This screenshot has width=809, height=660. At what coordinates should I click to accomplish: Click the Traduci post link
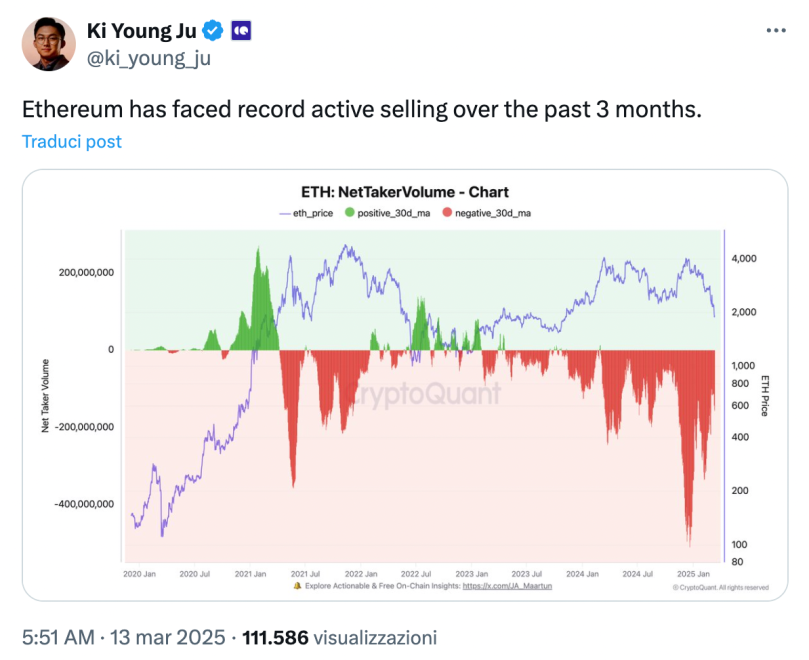(71, 141)
